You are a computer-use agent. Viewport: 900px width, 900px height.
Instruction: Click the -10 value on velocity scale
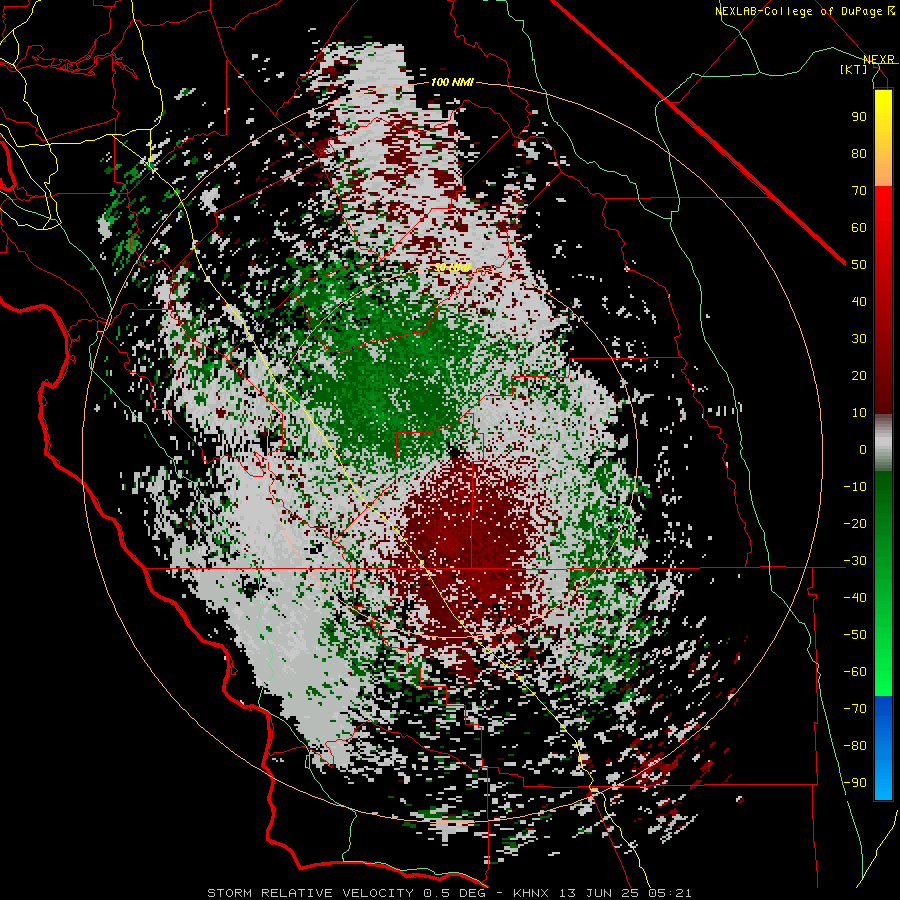(855, 487)
